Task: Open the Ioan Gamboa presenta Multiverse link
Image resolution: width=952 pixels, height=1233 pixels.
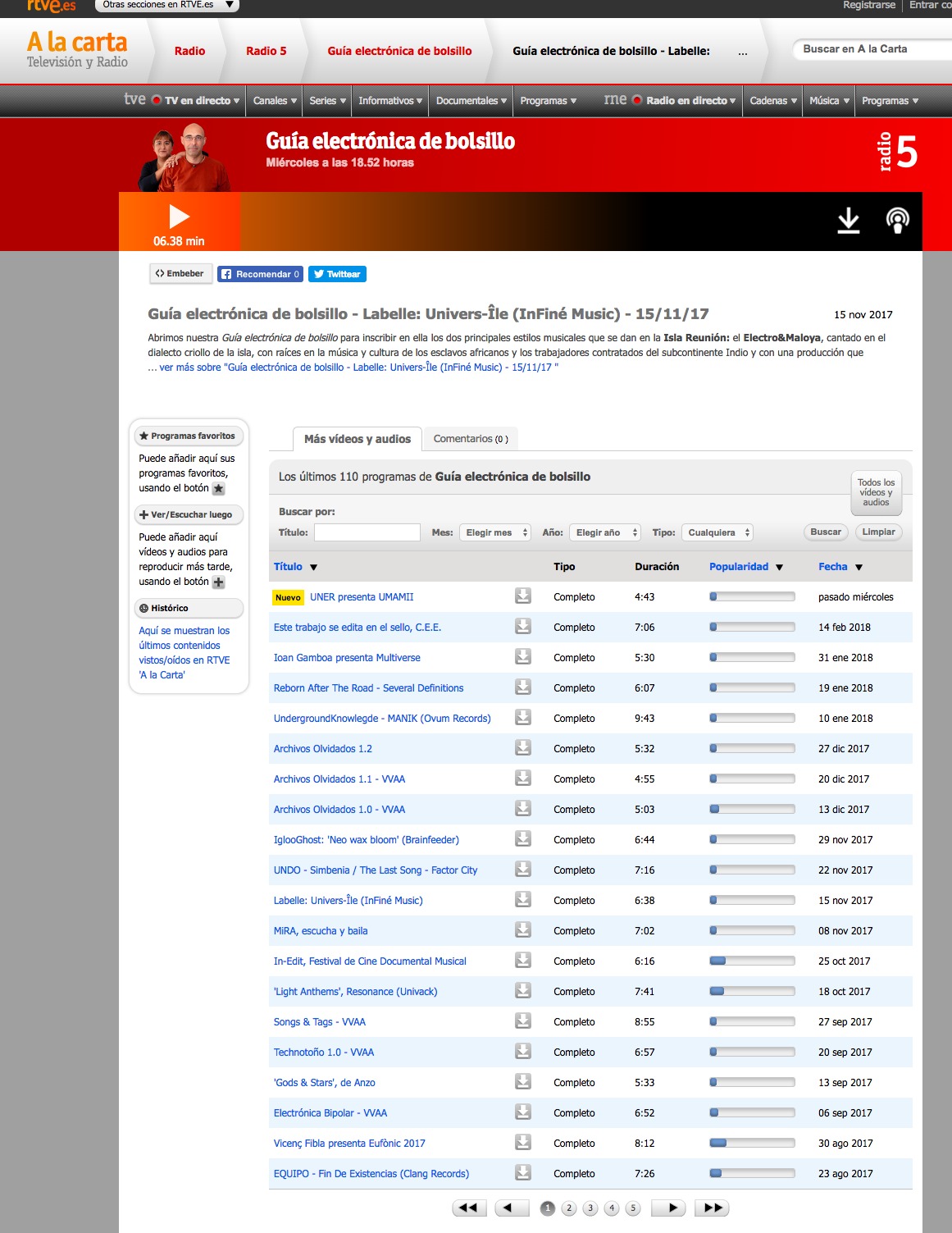Action: (x=347, y=658)
